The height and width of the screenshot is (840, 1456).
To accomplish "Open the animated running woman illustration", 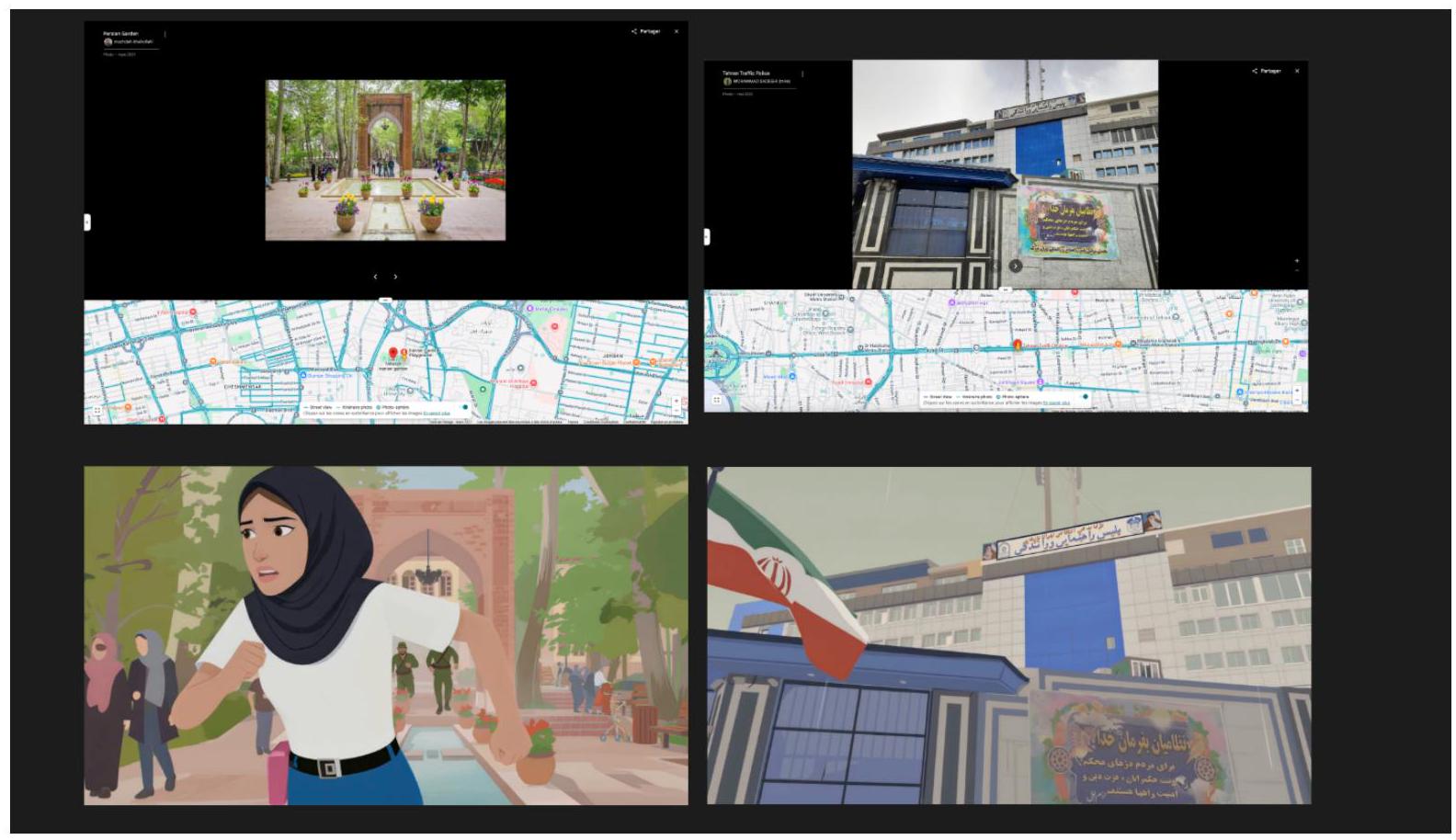I will (x=386, y=635).
